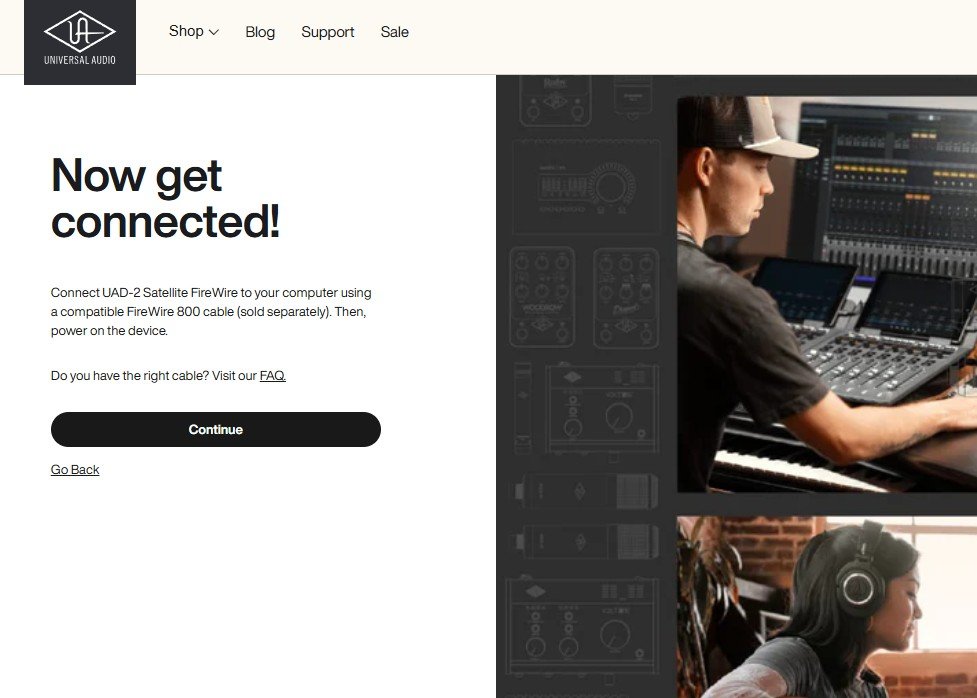Open the producer at mixing console photo
This screenshot has width=977, height=698.
pos(827,294)
